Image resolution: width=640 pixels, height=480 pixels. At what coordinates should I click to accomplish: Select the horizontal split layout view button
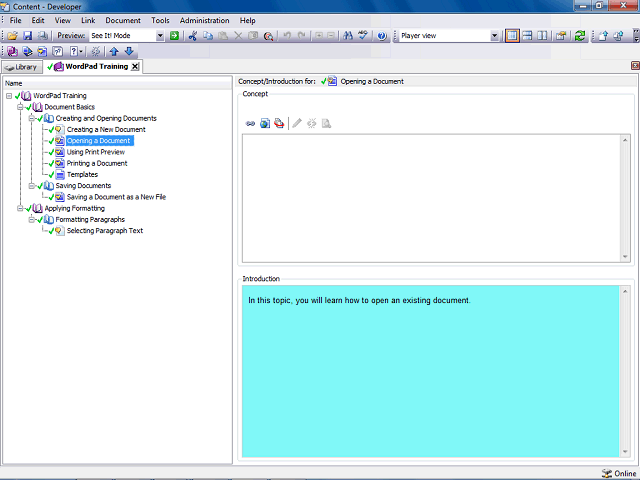[527, 36]
